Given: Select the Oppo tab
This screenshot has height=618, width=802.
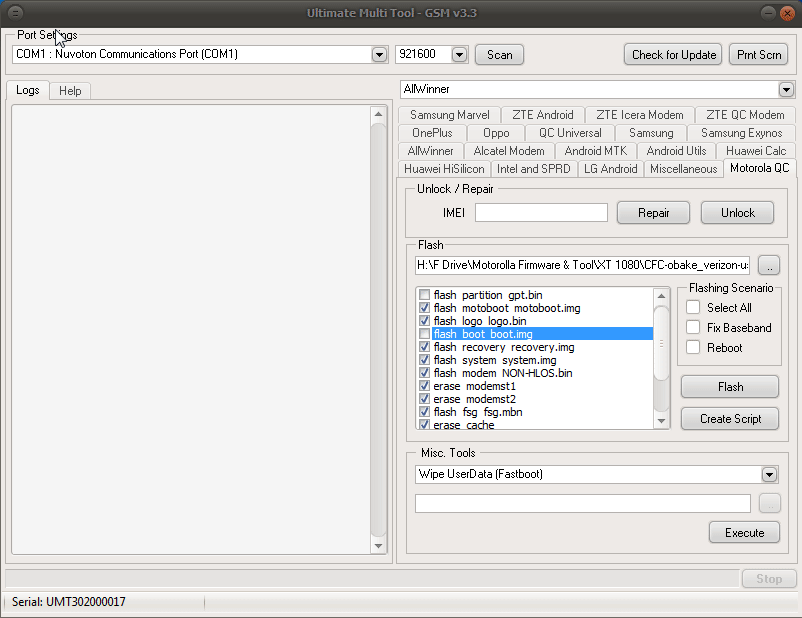Looking at the screenshot, I should pos(496,133).
